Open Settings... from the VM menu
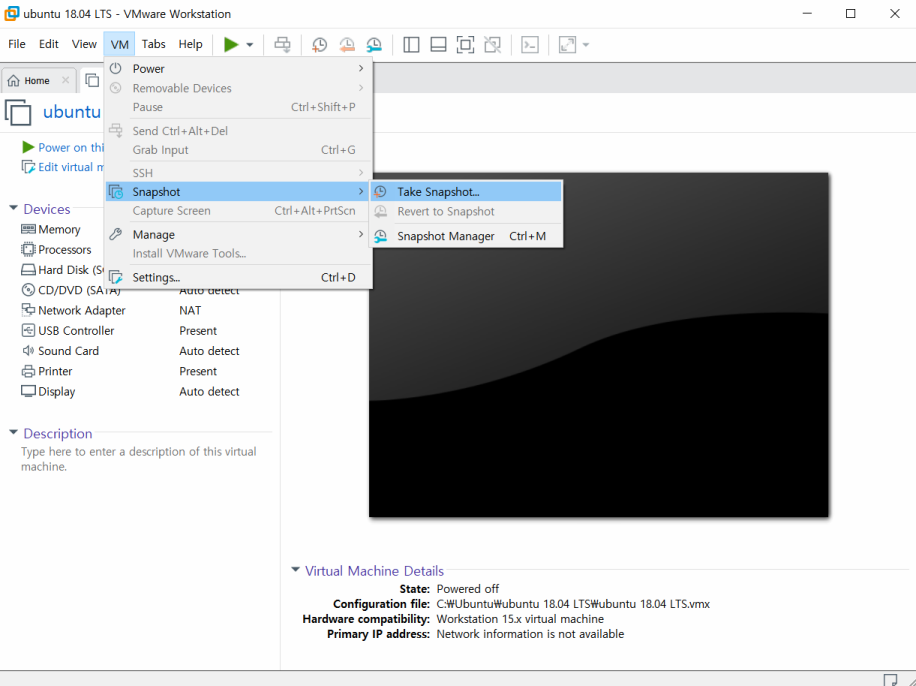The height and width of the screenshot is (686, 916). (238, 277)
